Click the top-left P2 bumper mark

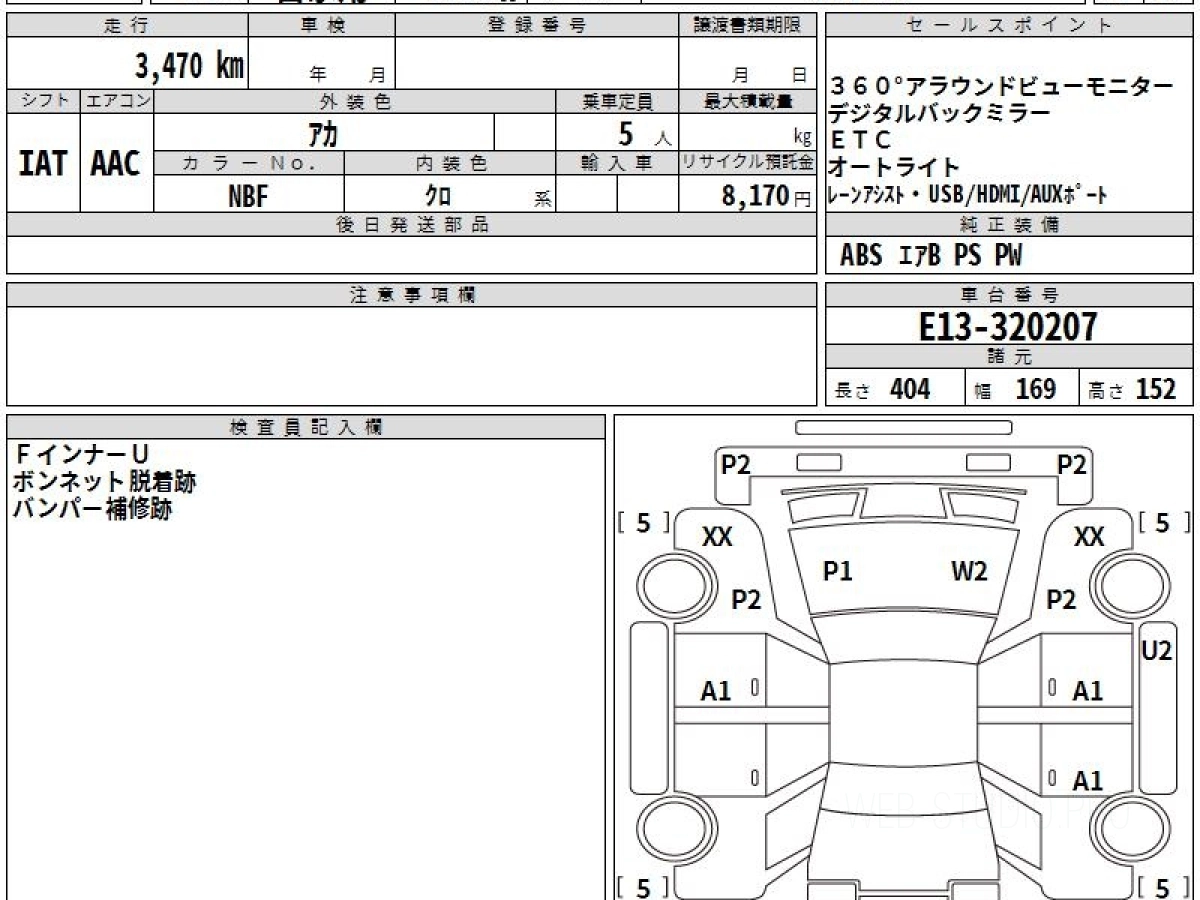point(736,464)
